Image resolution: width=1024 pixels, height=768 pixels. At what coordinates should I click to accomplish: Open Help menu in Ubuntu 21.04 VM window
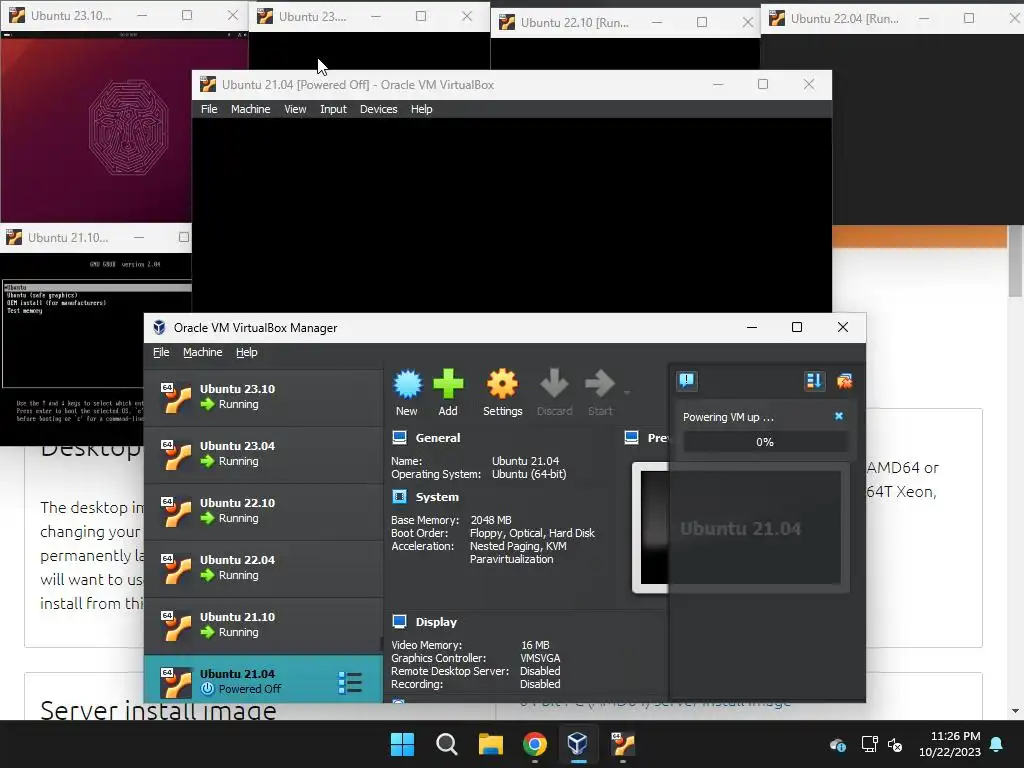click(x=421, y=109)
